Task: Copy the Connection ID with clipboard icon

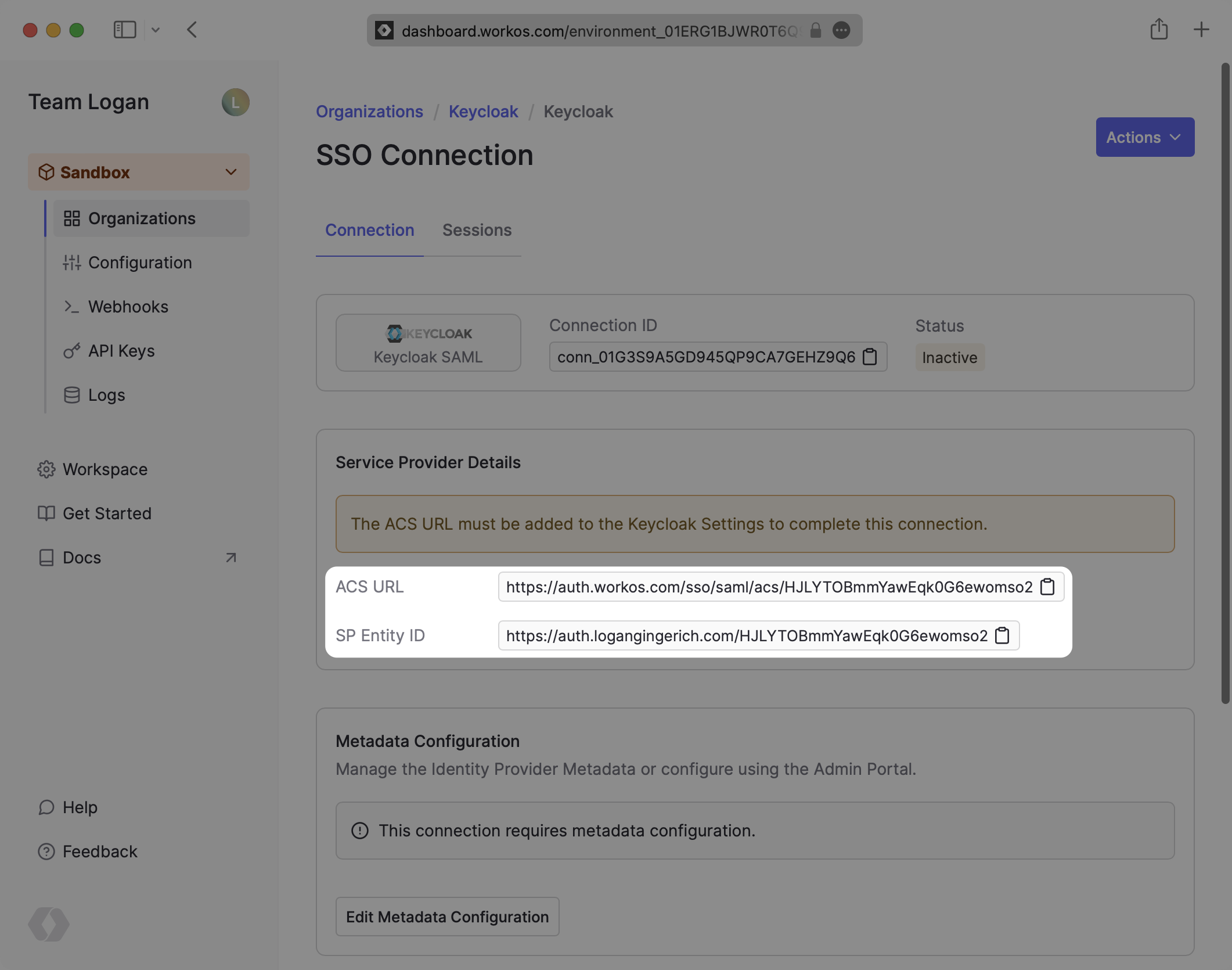Action: [x=870, y=357]
